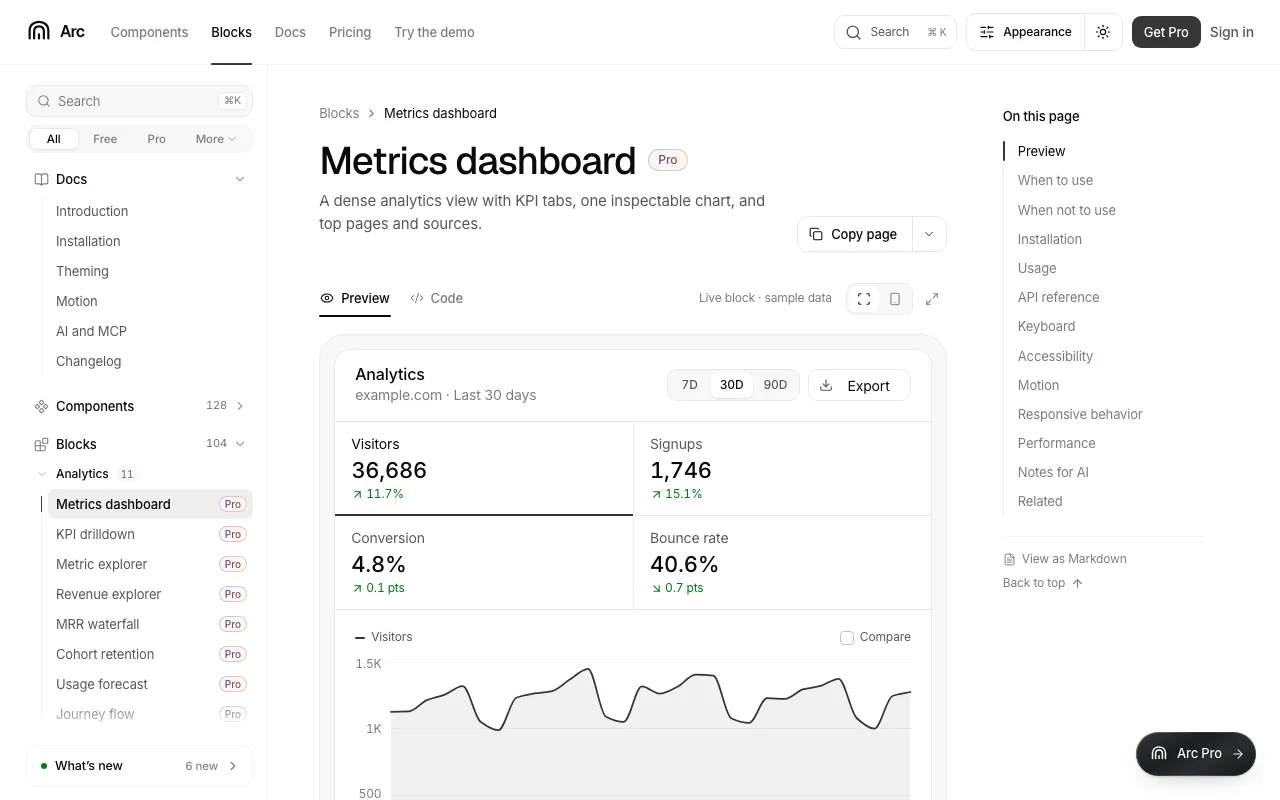Select the 30D time range
Screen dimensions: 1280x800
pos(732,385)
